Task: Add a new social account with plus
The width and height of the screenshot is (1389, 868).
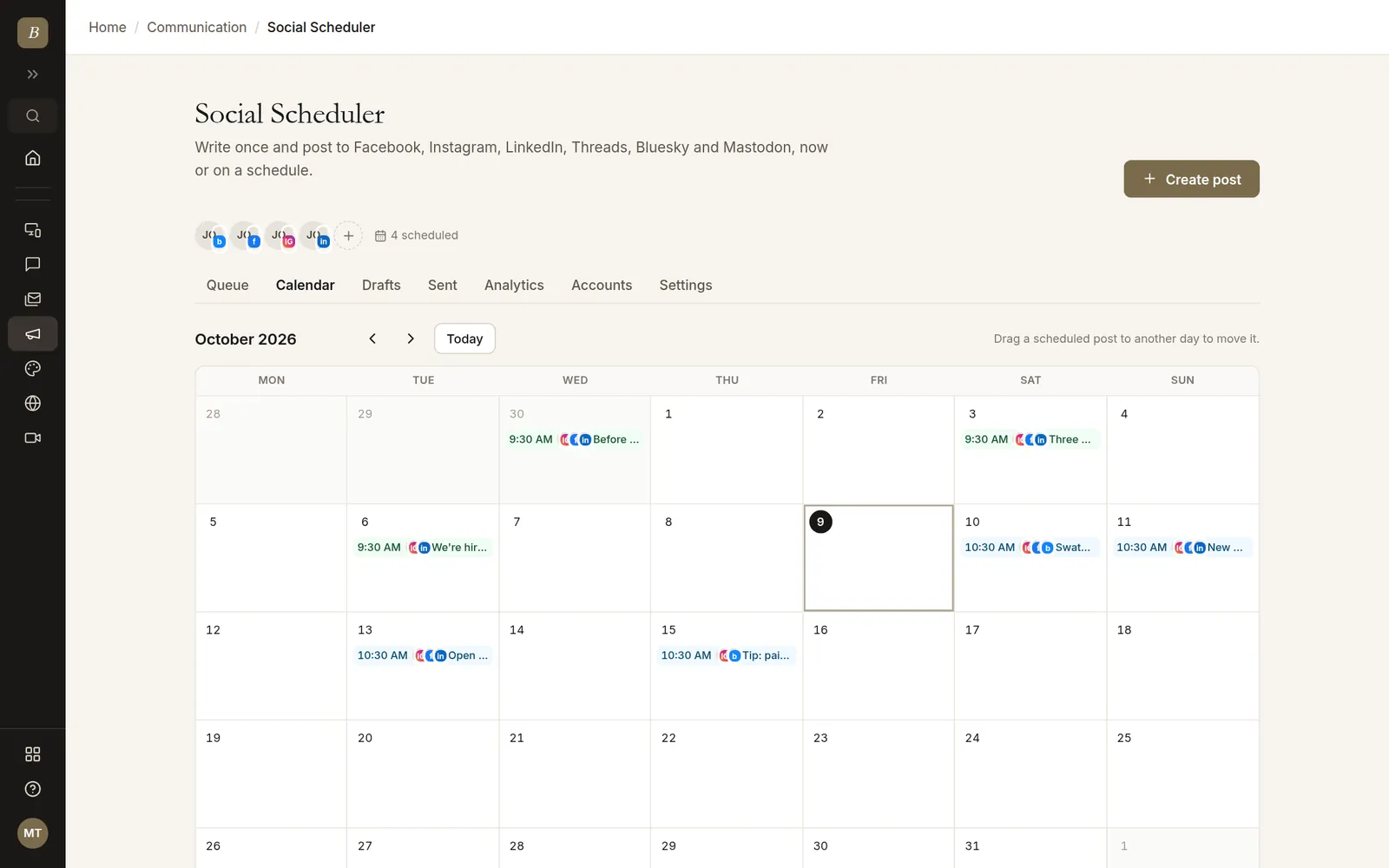Action: [348, 235]
